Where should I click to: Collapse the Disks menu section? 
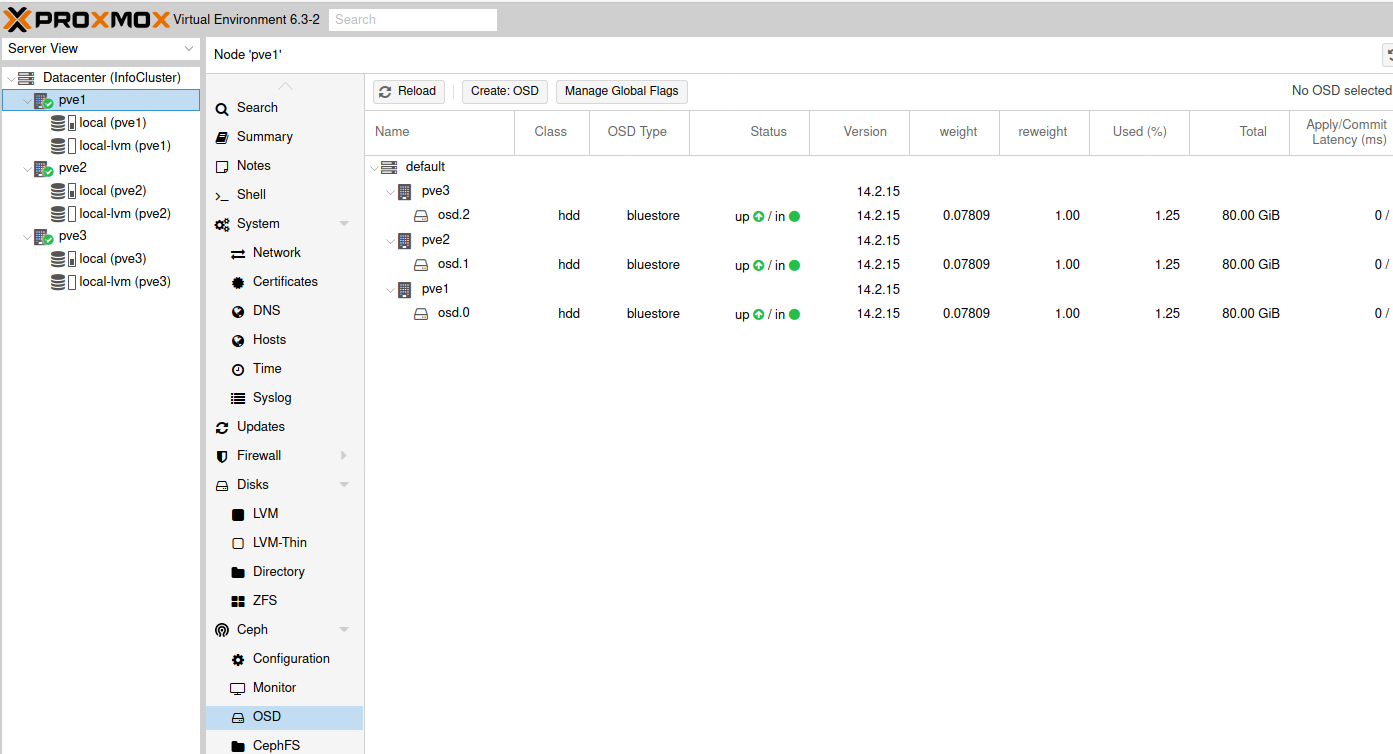click(344, 485)
